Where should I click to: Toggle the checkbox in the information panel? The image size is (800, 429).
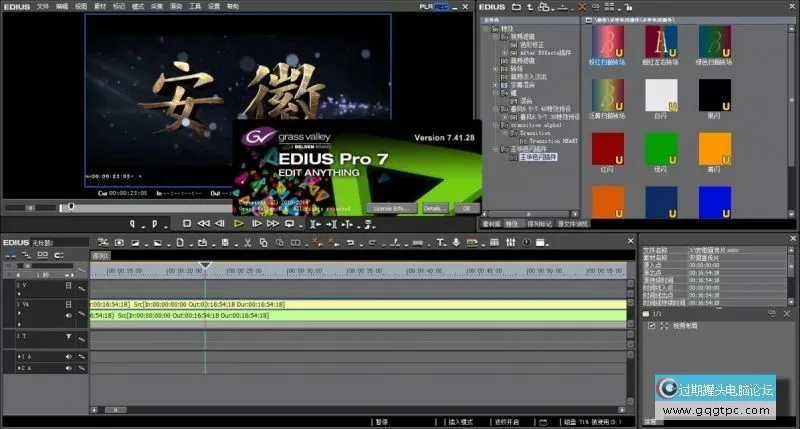(651, 326)
